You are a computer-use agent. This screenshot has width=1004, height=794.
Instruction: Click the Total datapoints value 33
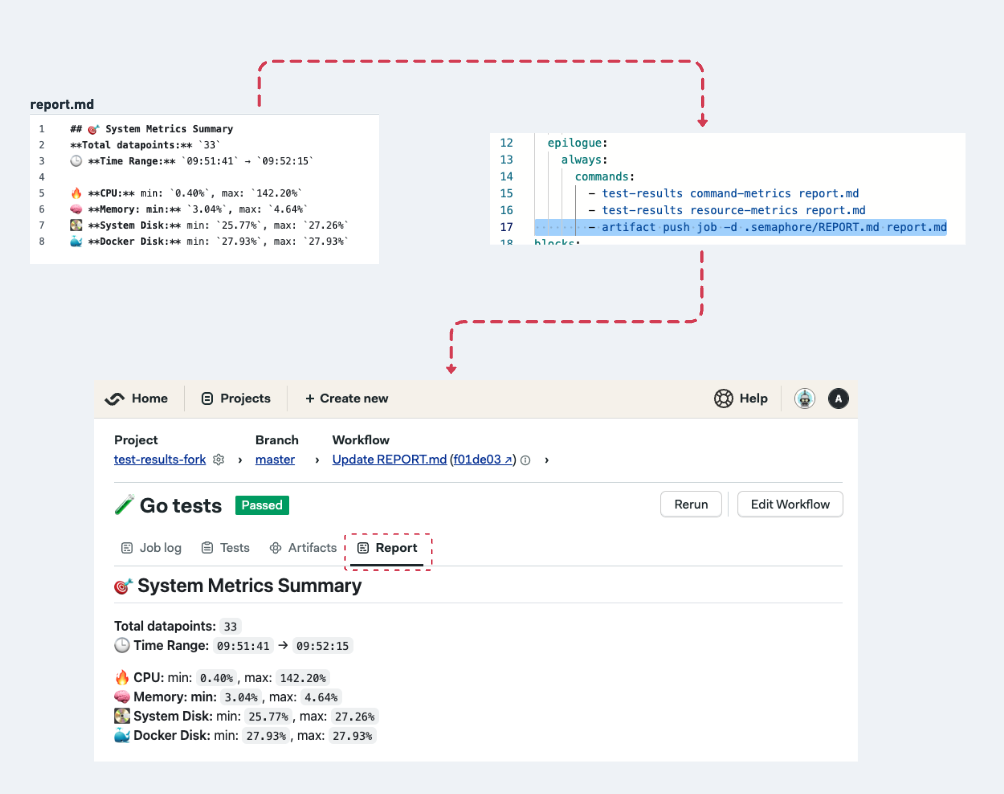[x=230, y=626]
